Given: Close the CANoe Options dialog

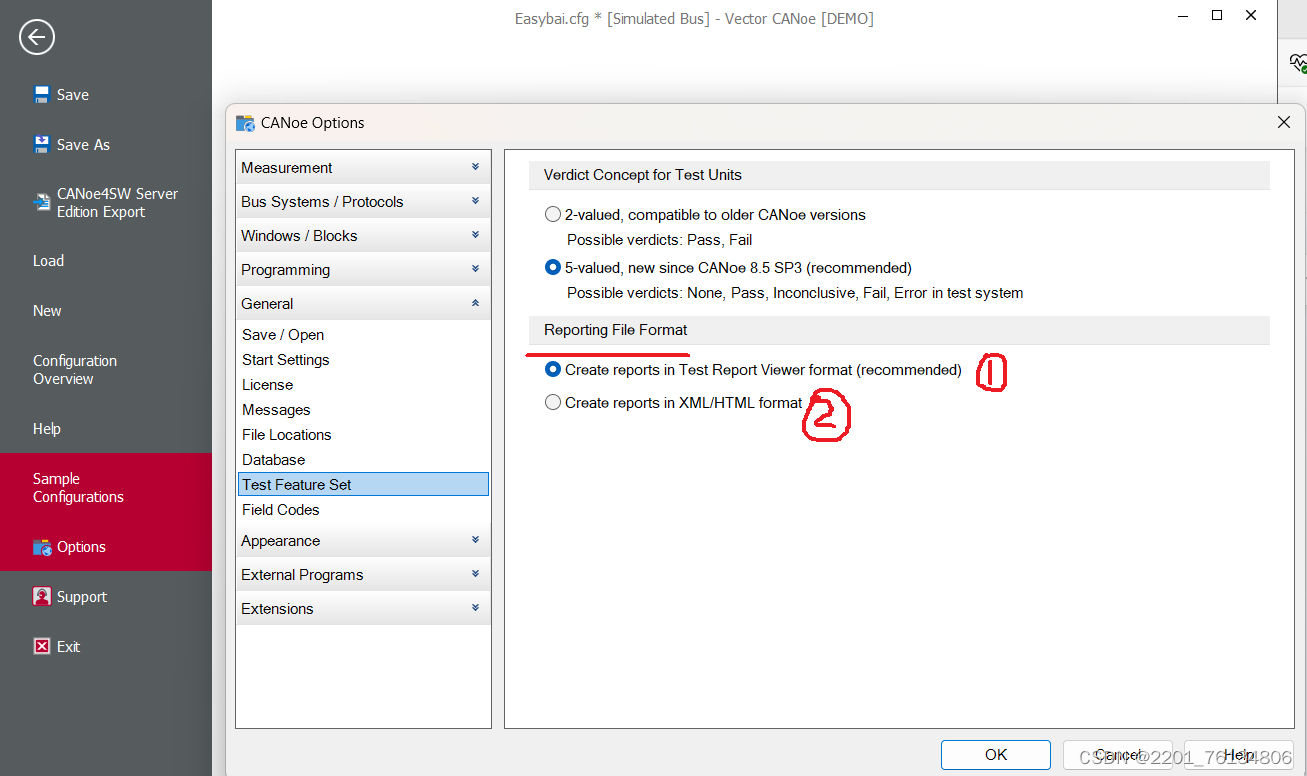Looking at the screenshot, I should pyautogui.click(x=1284, y=122).
